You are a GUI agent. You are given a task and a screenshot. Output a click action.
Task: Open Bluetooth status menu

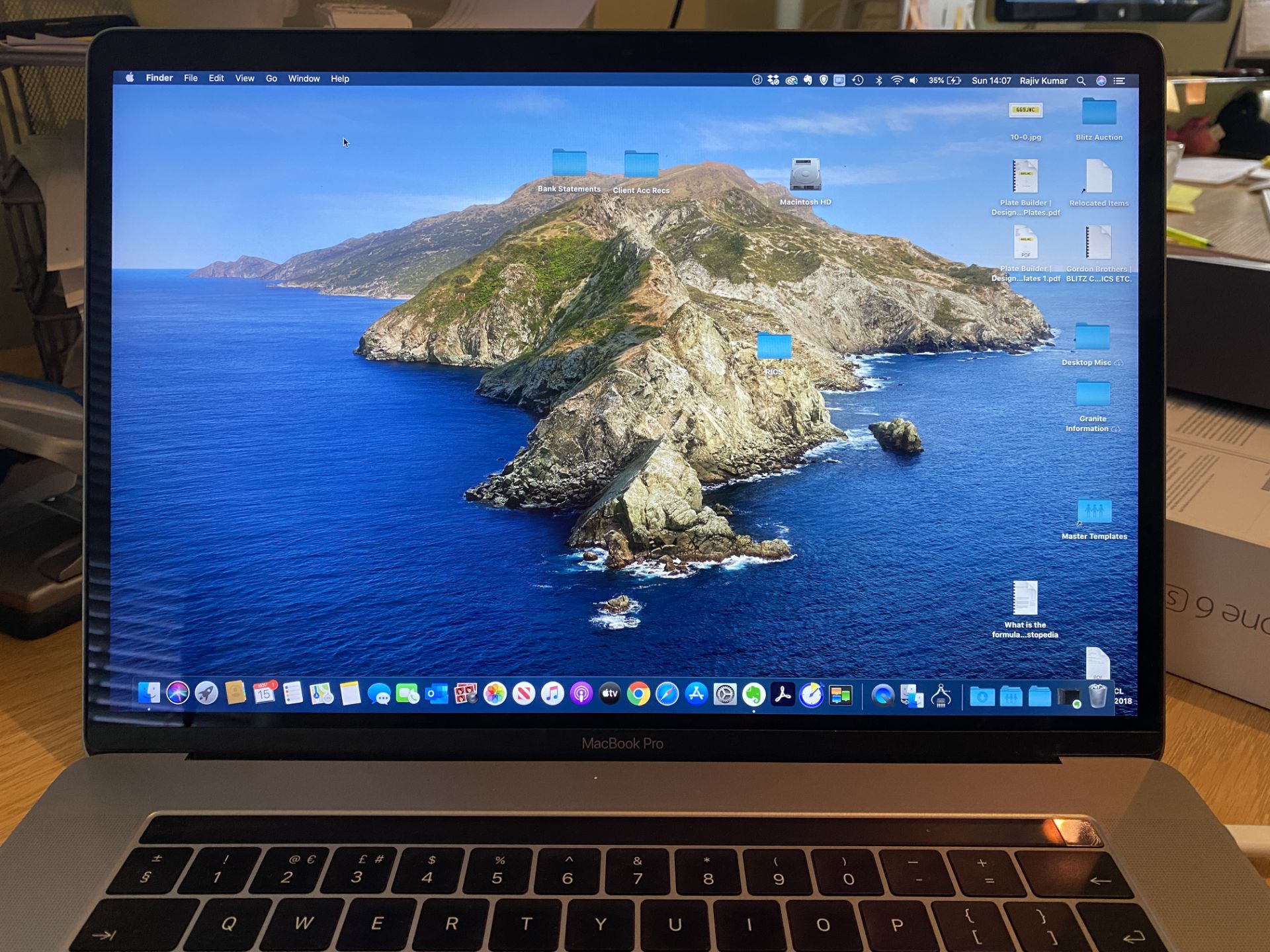coord(879,81)
